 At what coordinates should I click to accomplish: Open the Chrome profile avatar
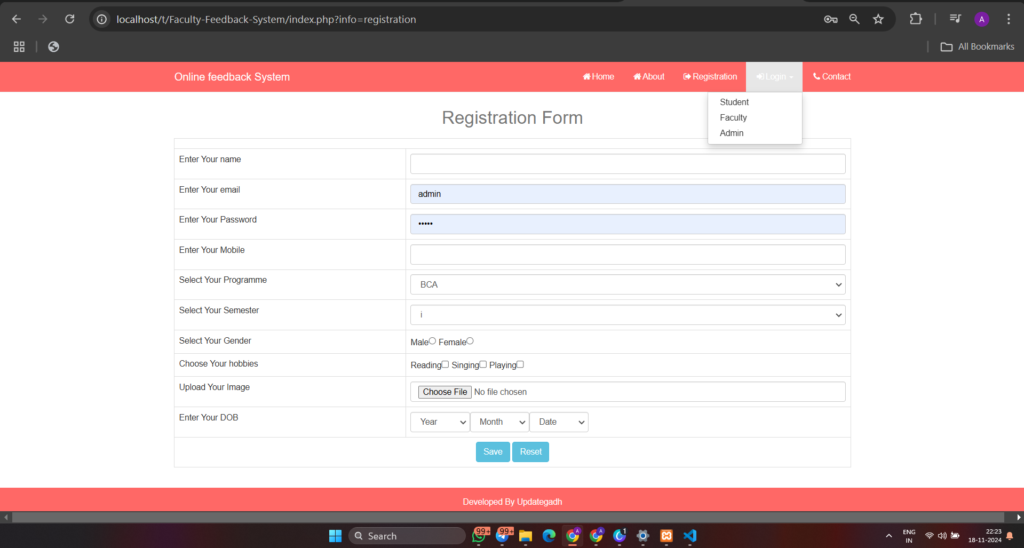click(982, 20)
